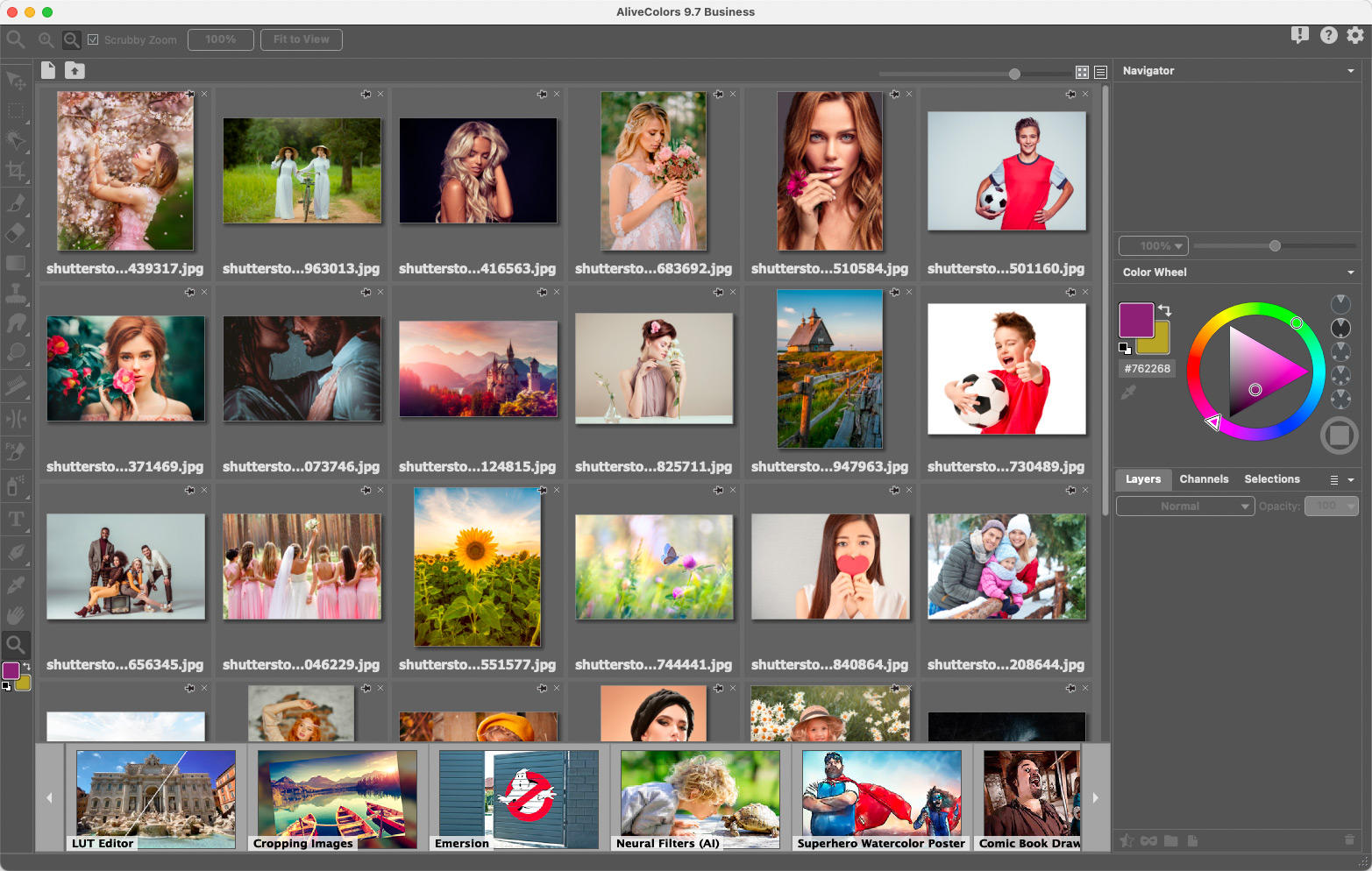Screen dimensions: 1372x871
Task: Select the Spray tool
Action: 16,485
